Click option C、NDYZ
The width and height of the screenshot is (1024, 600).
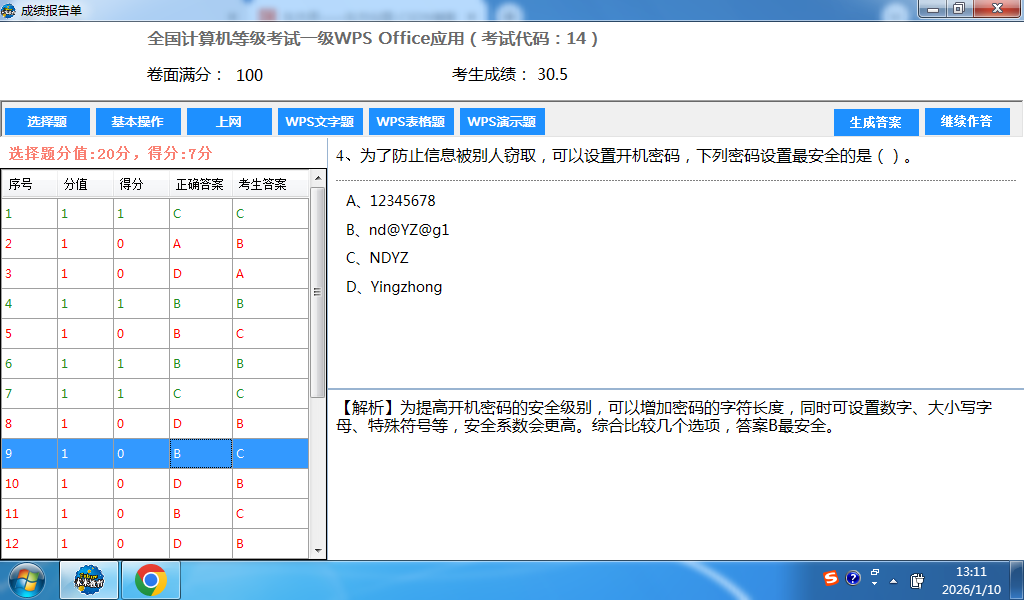coord(377,258)
